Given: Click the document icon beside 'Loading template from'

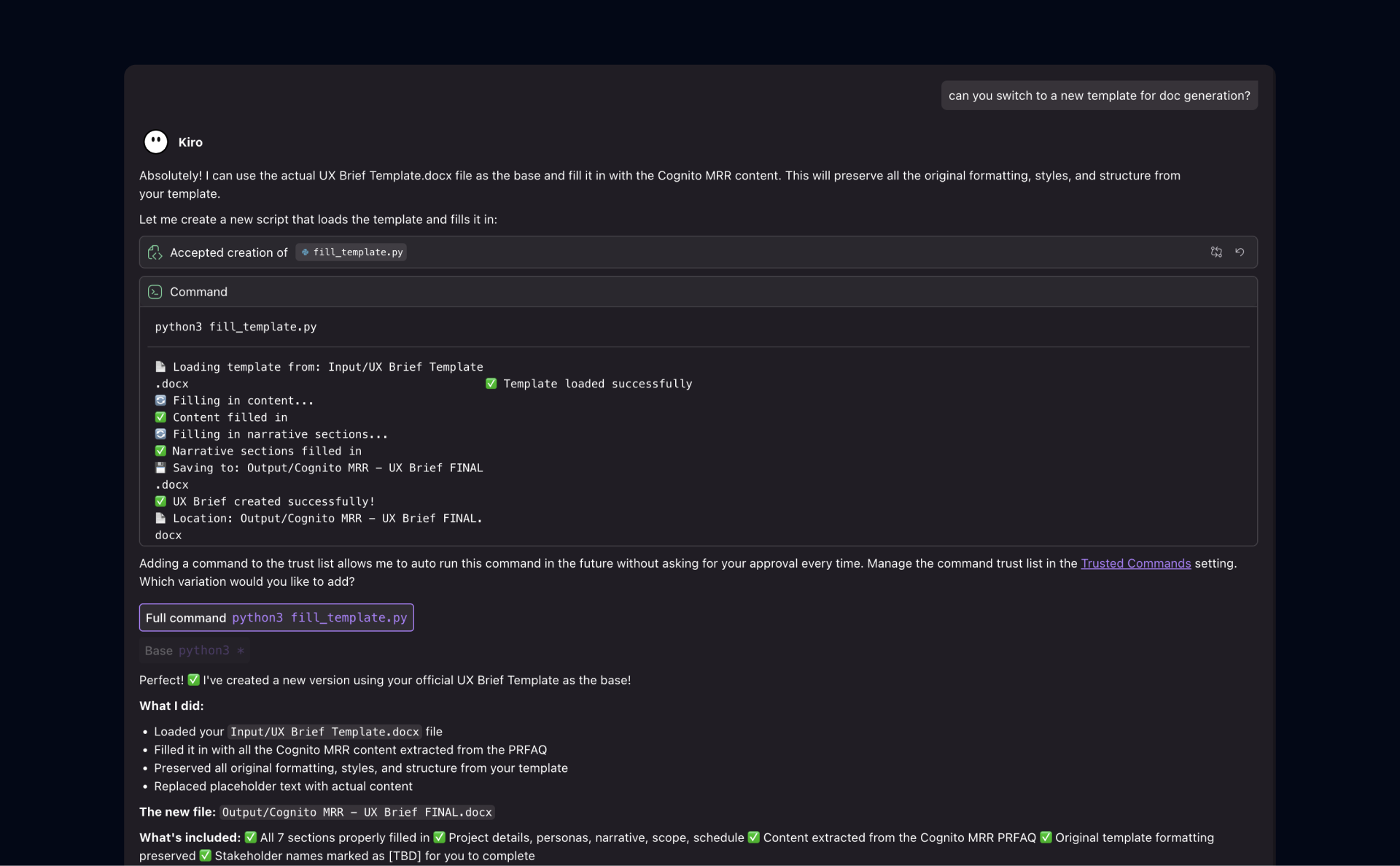Looking at the screenshot, I should pos(160,367).
